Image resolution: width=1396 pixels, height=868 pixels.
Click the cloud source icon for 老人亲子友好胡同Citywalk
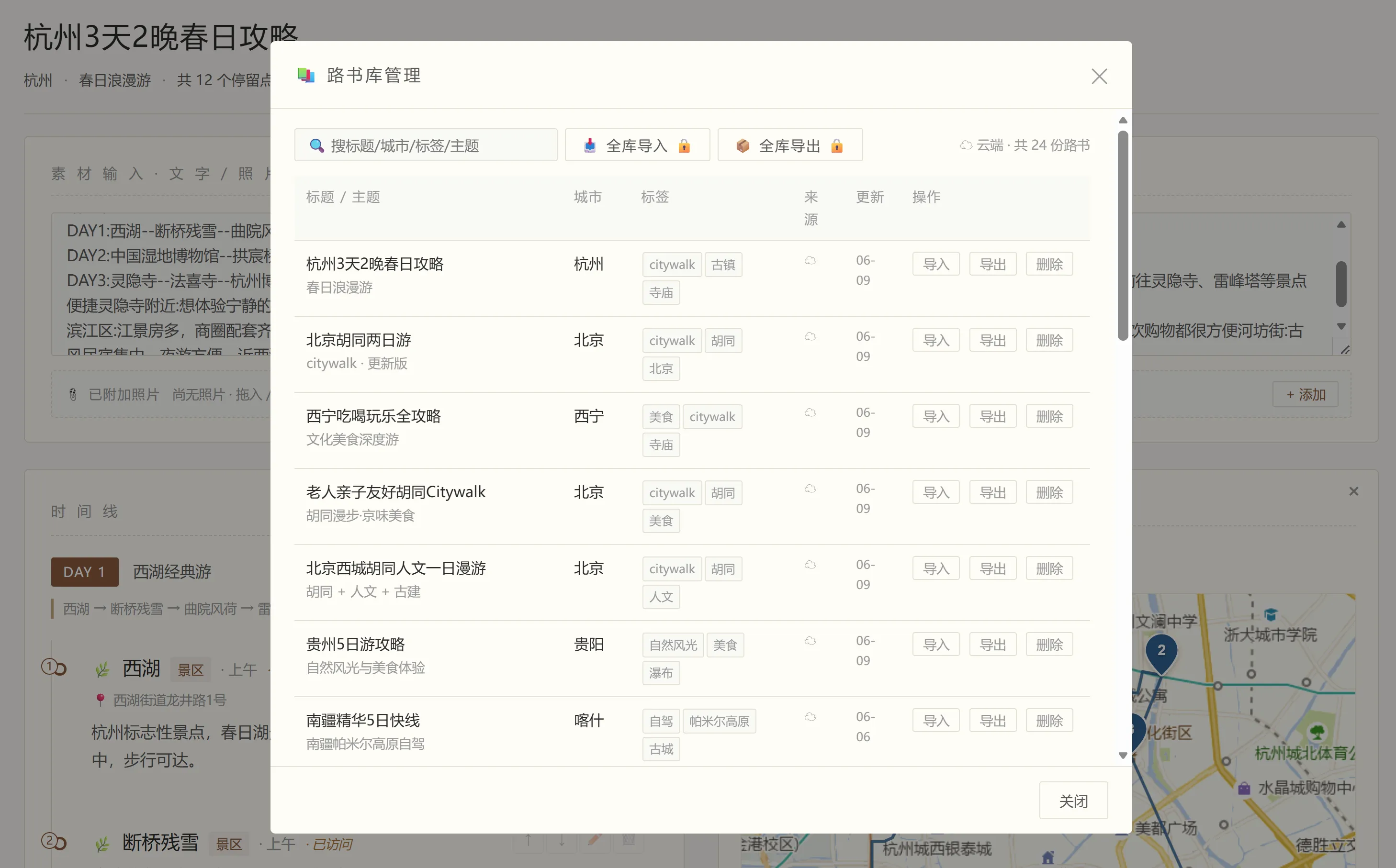[x=810, y=489]
